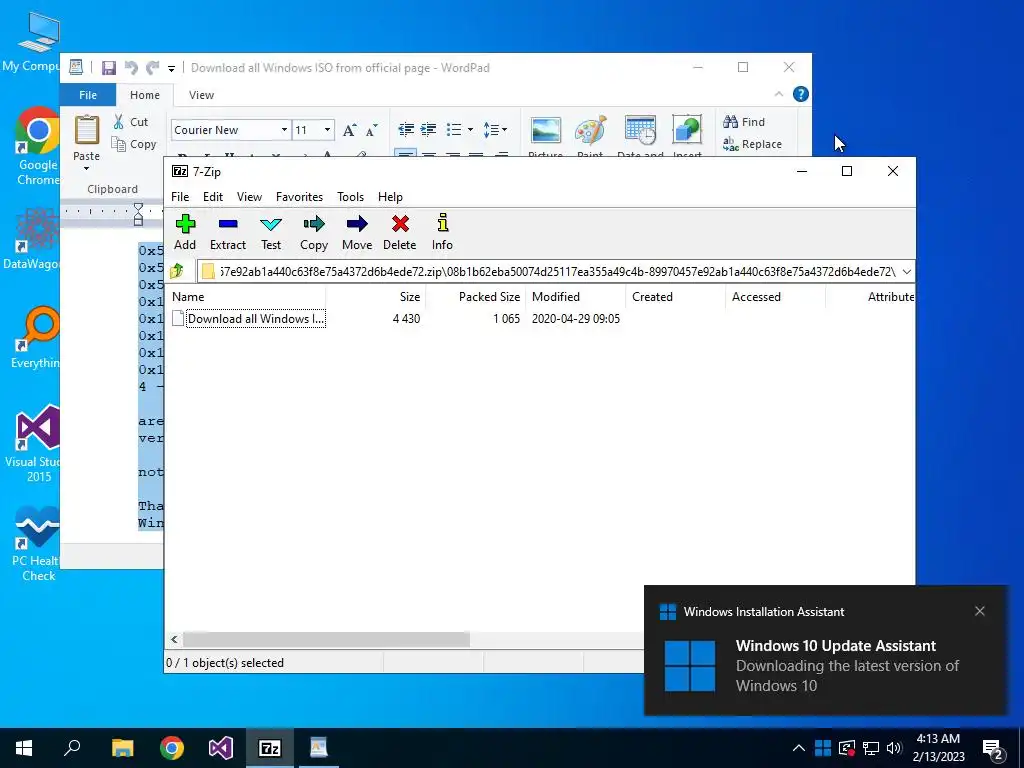Run Test on archive in 7-Zip
This screenshot has height=768, width=1024.
[x=271, y=232]
